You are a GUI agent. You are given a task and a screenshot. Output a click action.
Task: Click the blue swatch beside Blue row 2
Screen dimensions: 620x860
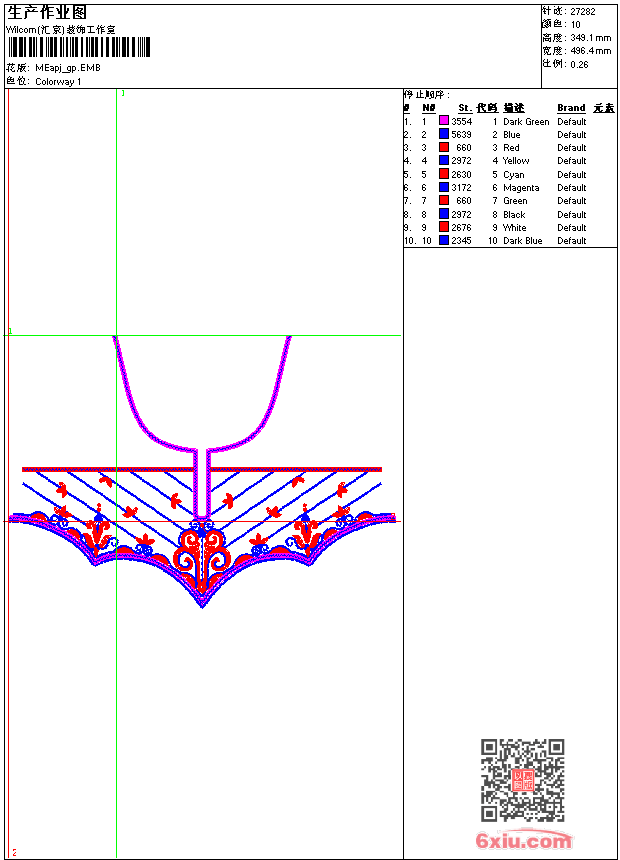coord(444,134)
